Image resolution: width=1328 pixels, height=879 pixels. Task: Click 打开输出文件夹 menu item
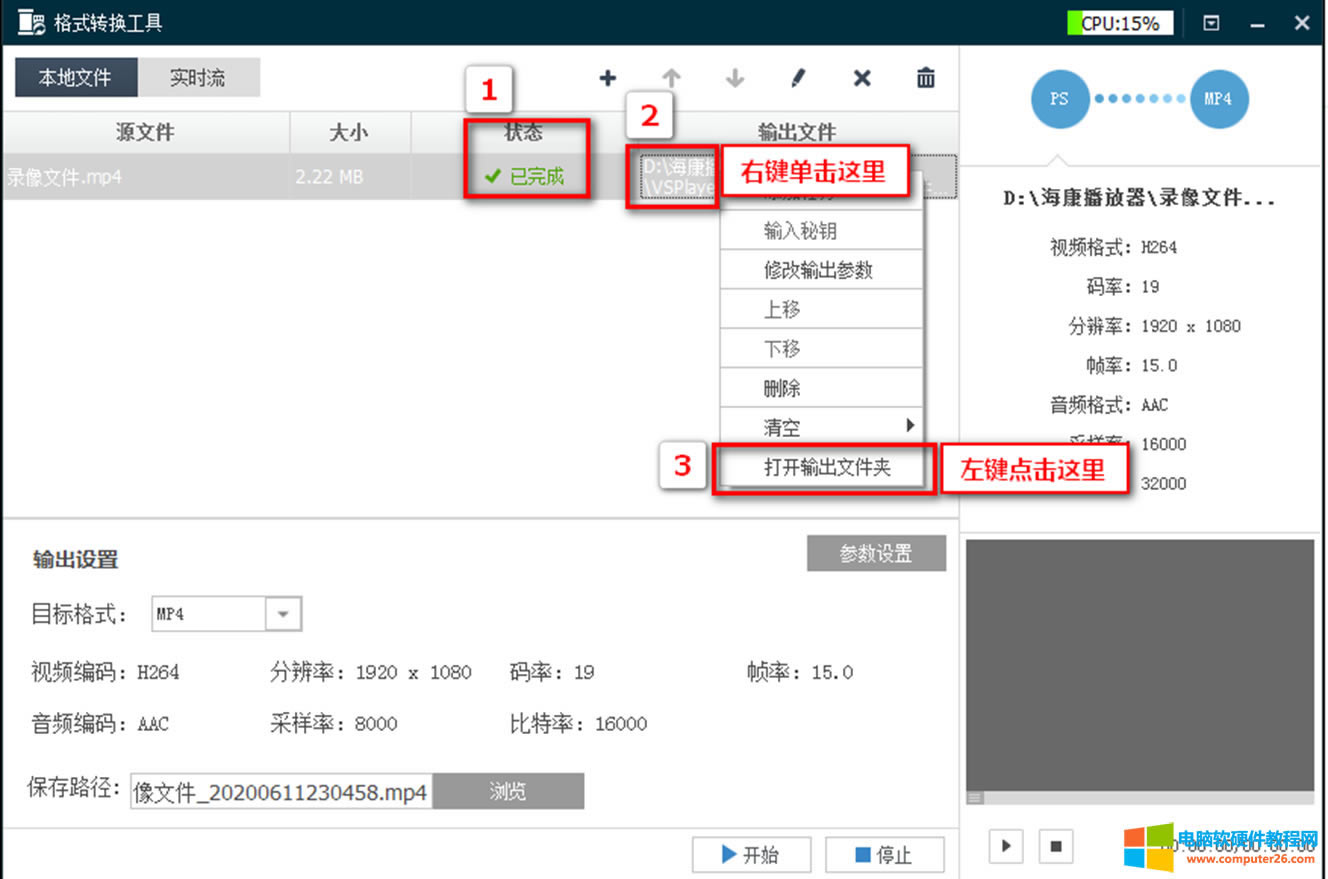coord(821,467)
